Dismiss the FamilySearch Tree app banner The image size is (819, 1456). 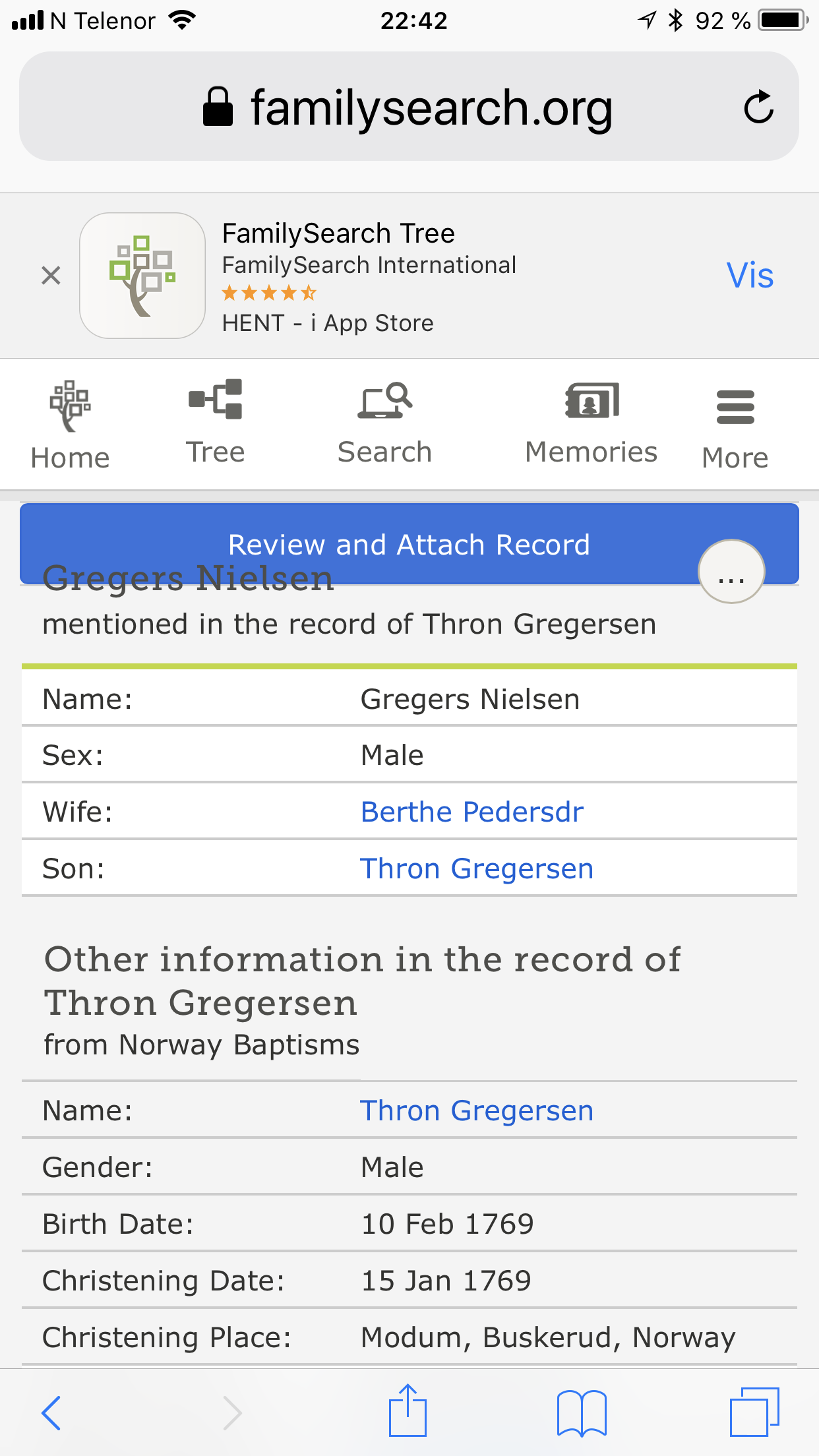pyautogui.click(x=51, y=276)
